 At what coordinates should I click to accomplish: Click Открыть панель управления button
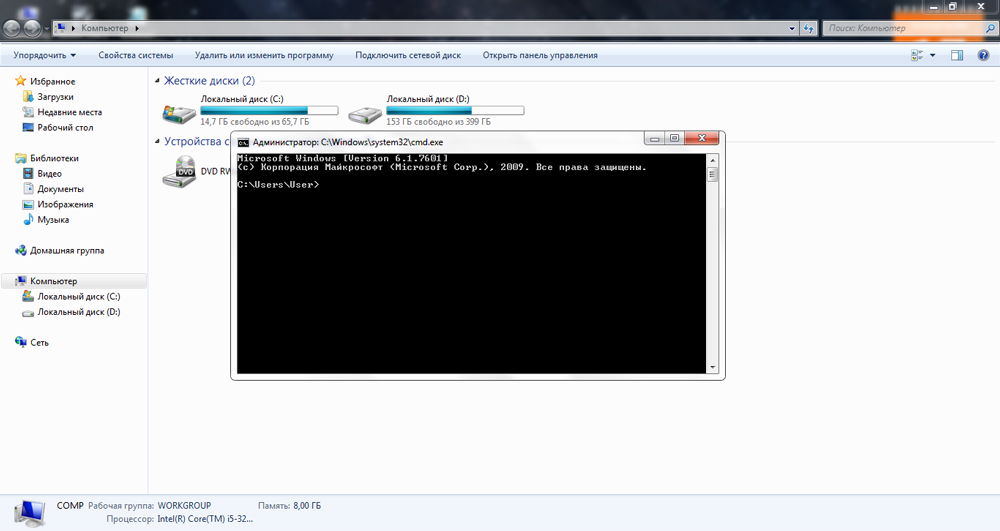coord(539,55)
